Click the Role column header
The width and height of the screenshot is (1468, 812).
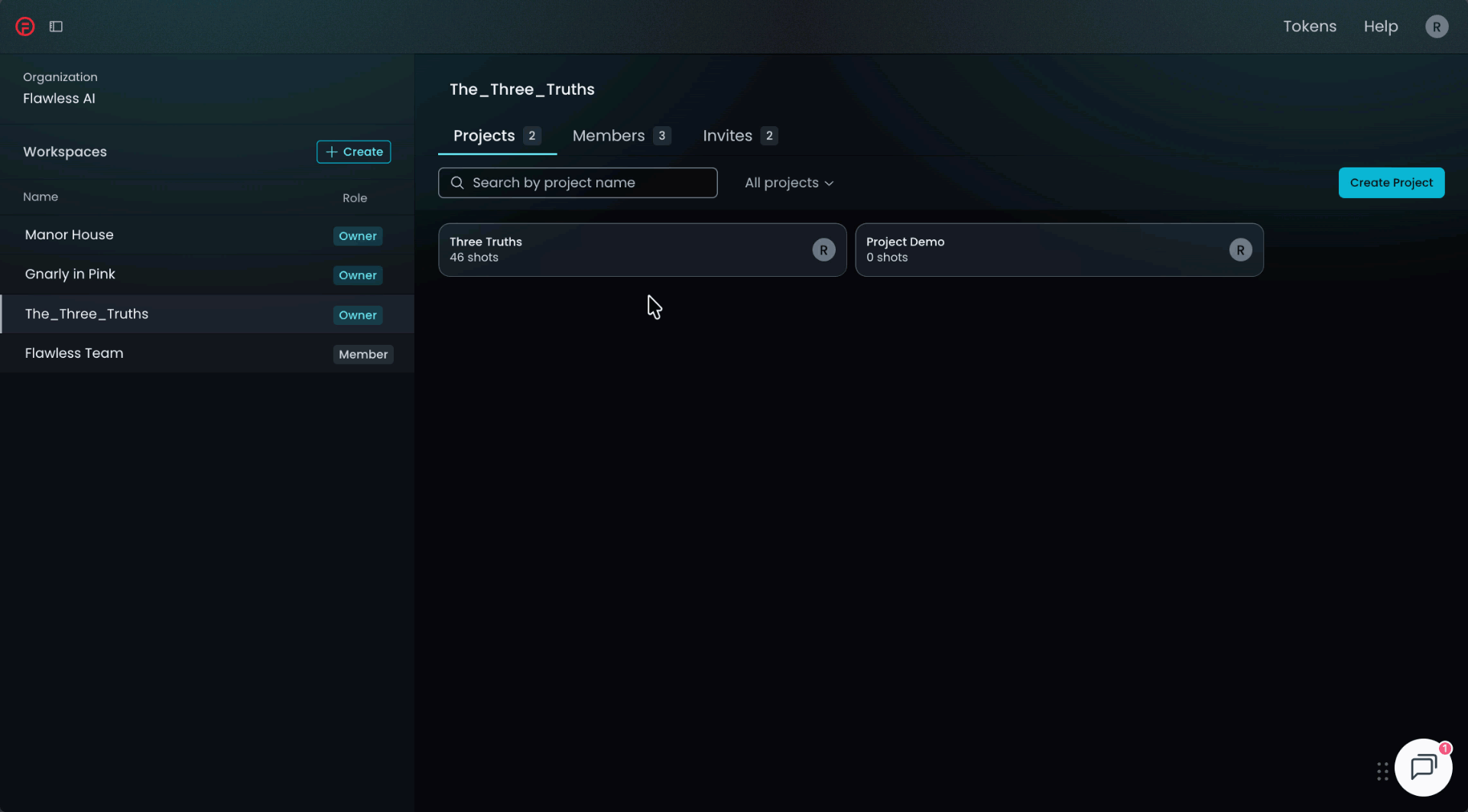click(x=355, y=198)
